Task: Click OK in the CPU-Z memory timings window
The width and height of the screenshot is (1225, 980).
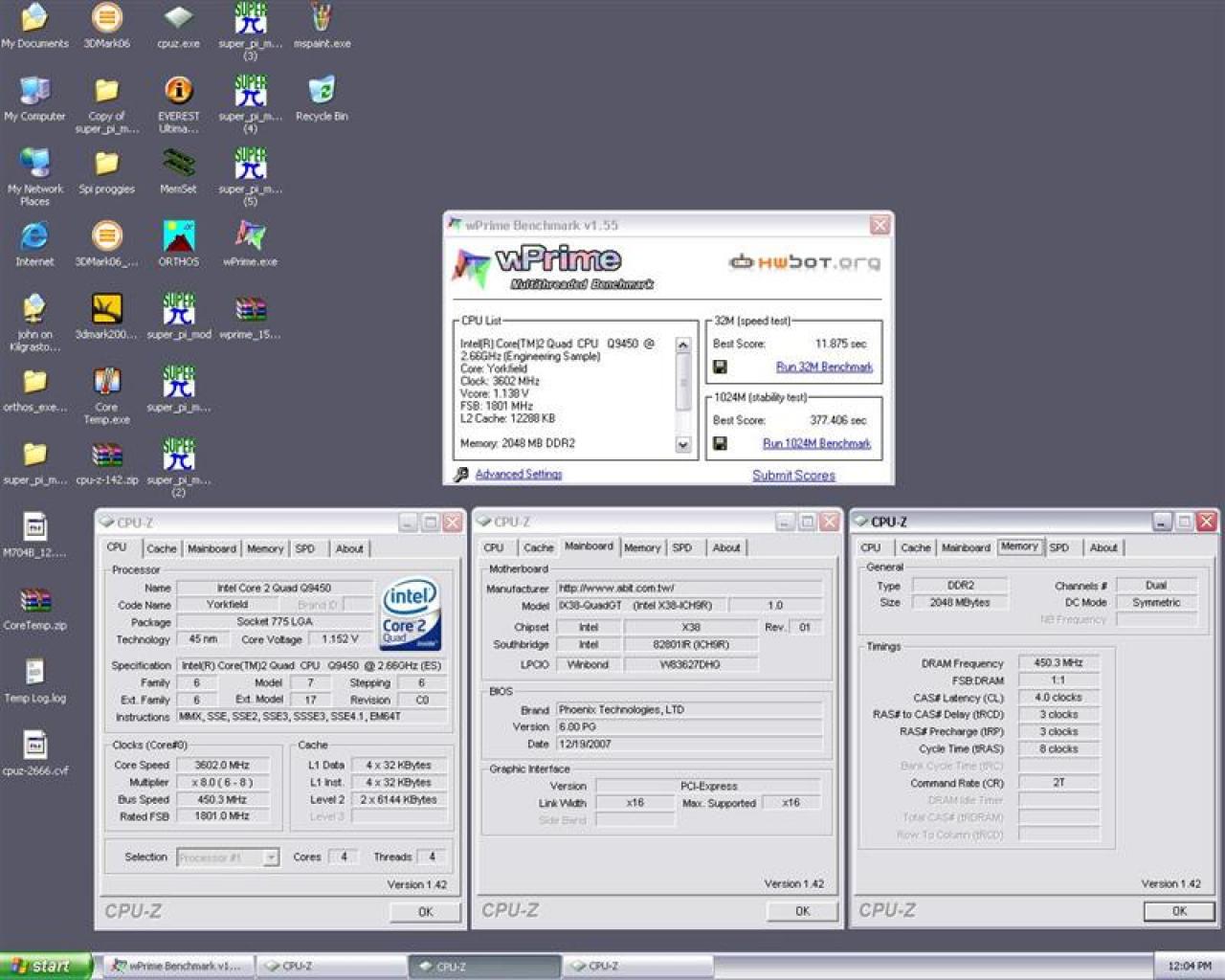Action: coord(1179,911)
